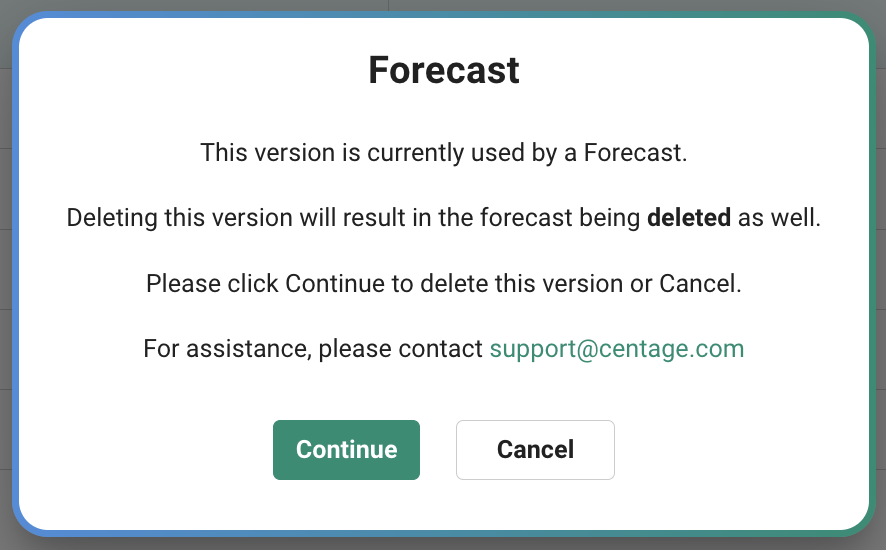Click the word "Forecast." ending the first sentence
This screenshot has height=550, width=886.
[x=635, y=153]
